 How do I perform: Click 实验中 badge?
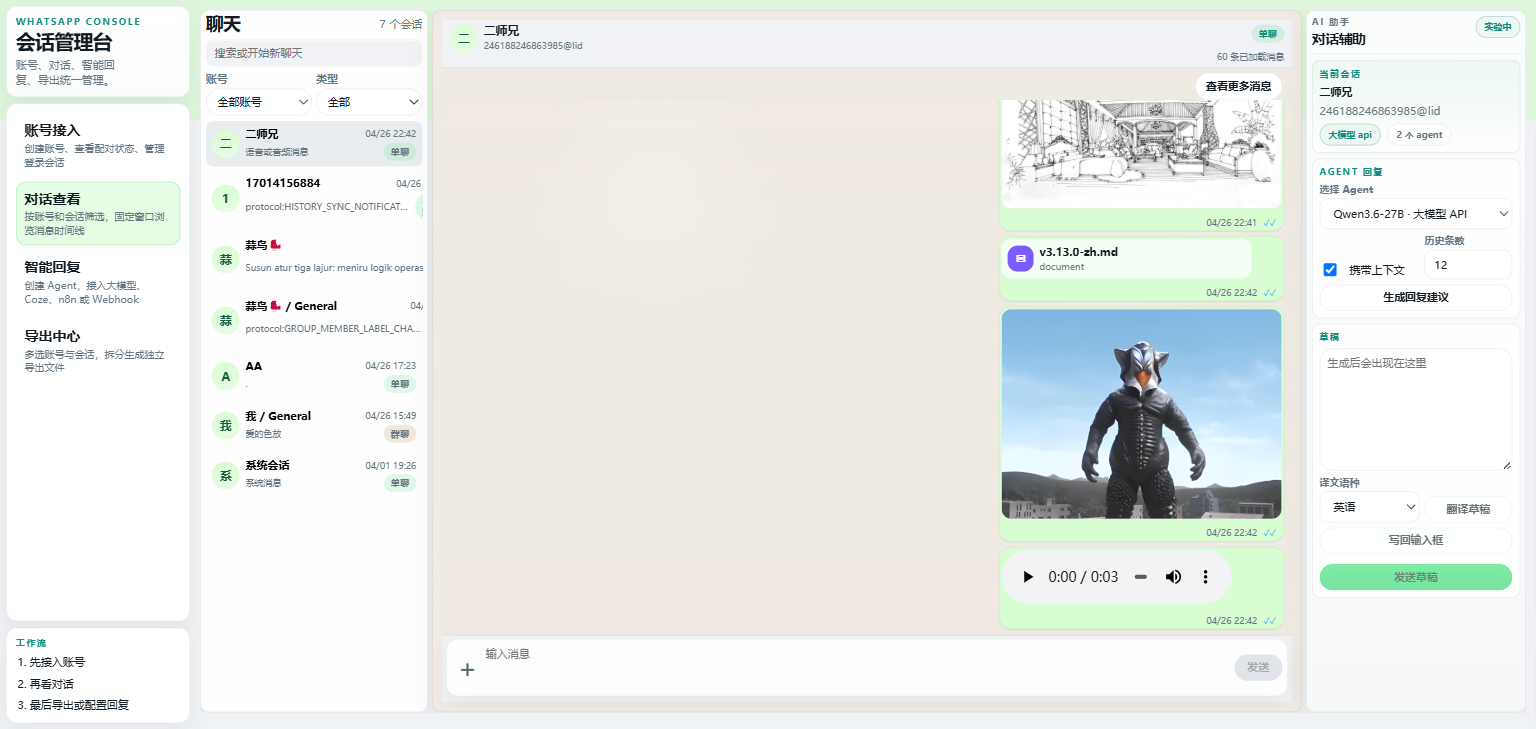[x=1497, y=27]
